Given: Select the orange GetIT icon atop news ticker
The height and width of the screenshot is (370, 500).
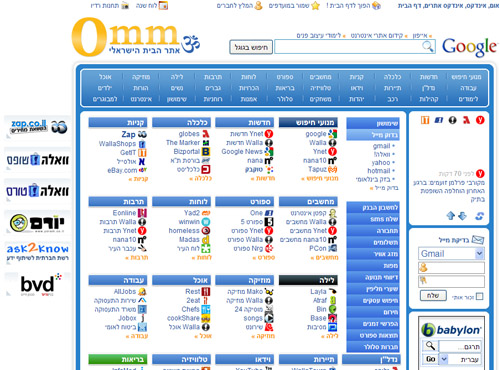Looking at the screenshot, I should point(425,120).
